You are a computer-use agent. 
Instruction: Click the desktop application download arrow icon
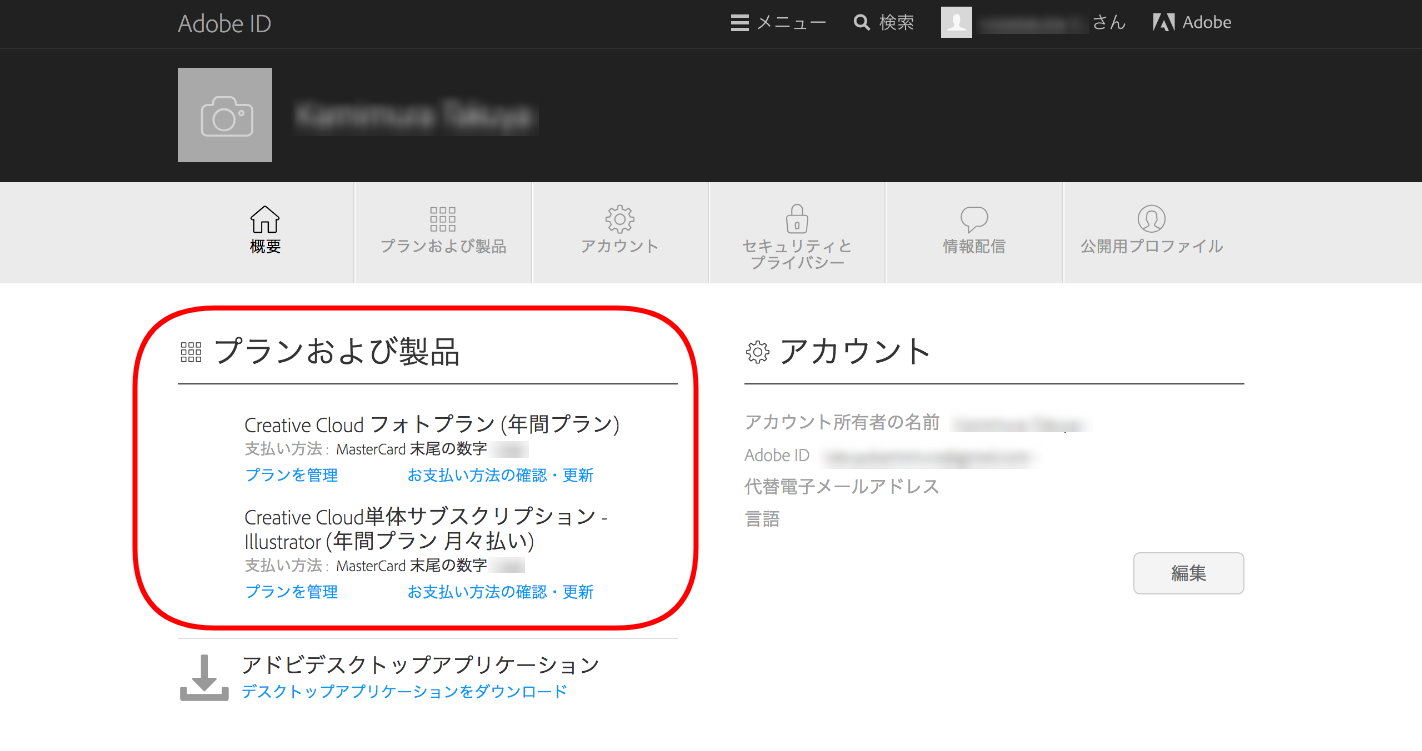(204, 678)
